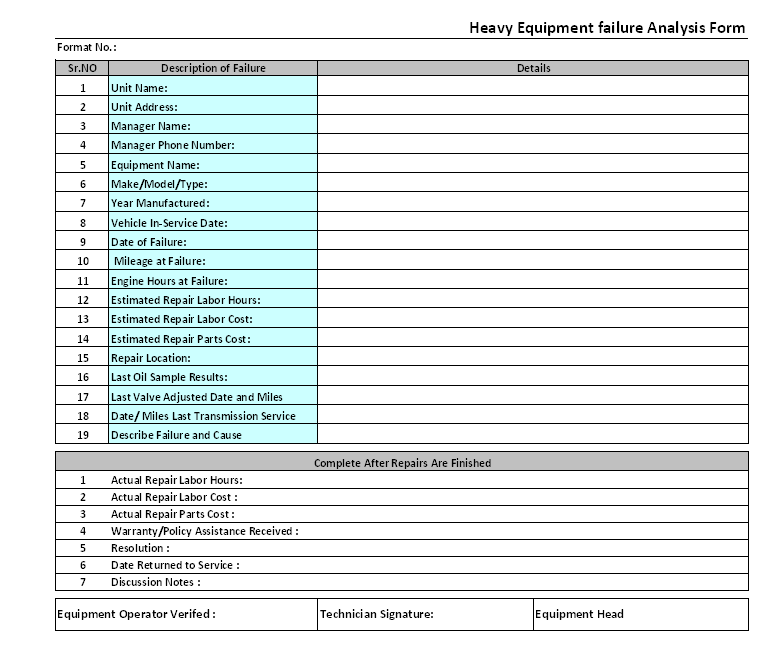Click the Details field for Equipment Name
Screen dimensions: 779x666
click(533, 163)
